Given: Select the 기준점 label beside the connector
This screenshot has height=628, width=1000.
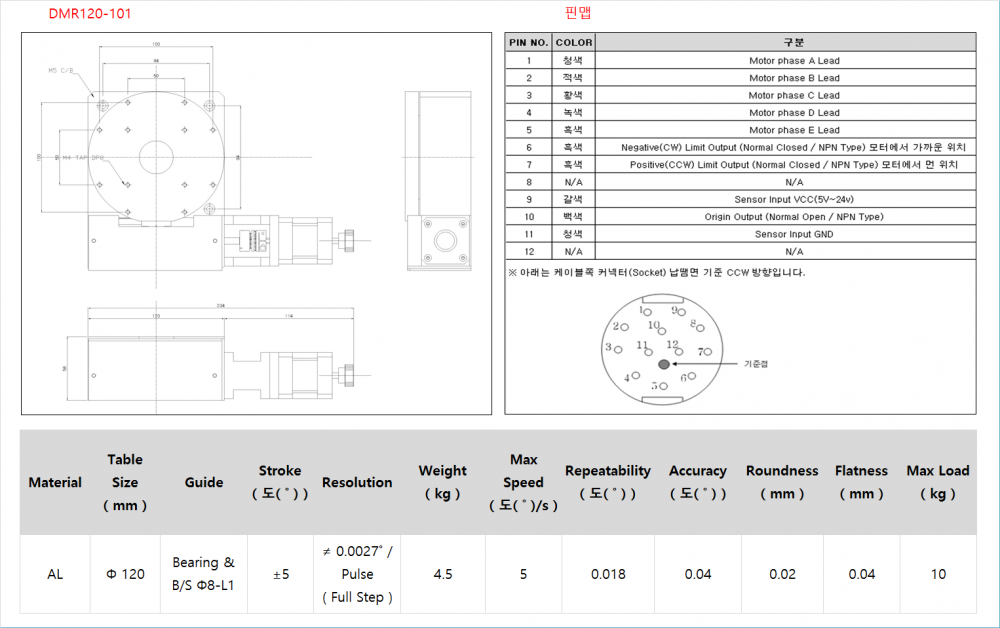Looking at the screenshot, I should click(756, 364).
